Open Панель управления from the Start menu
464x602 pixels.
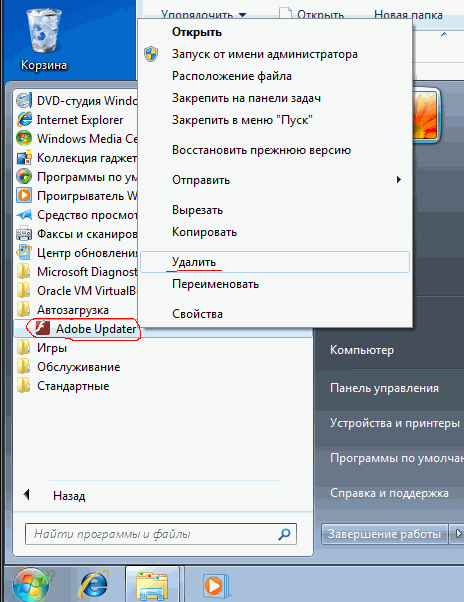(x=384, y=388)
